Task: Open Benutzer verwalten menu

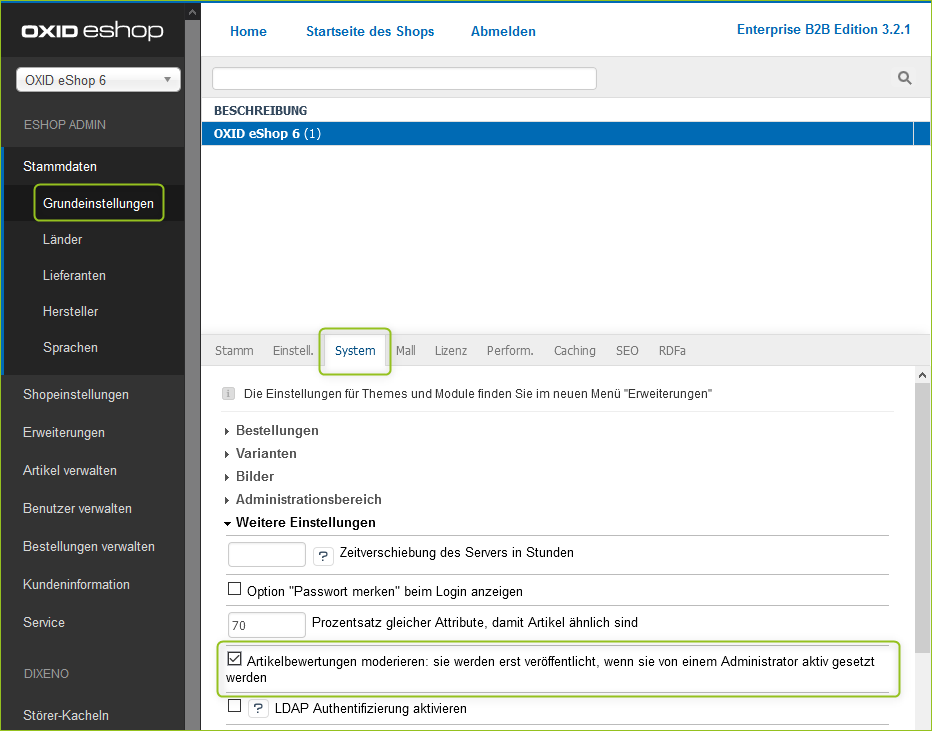Action: tap(77, 509)
